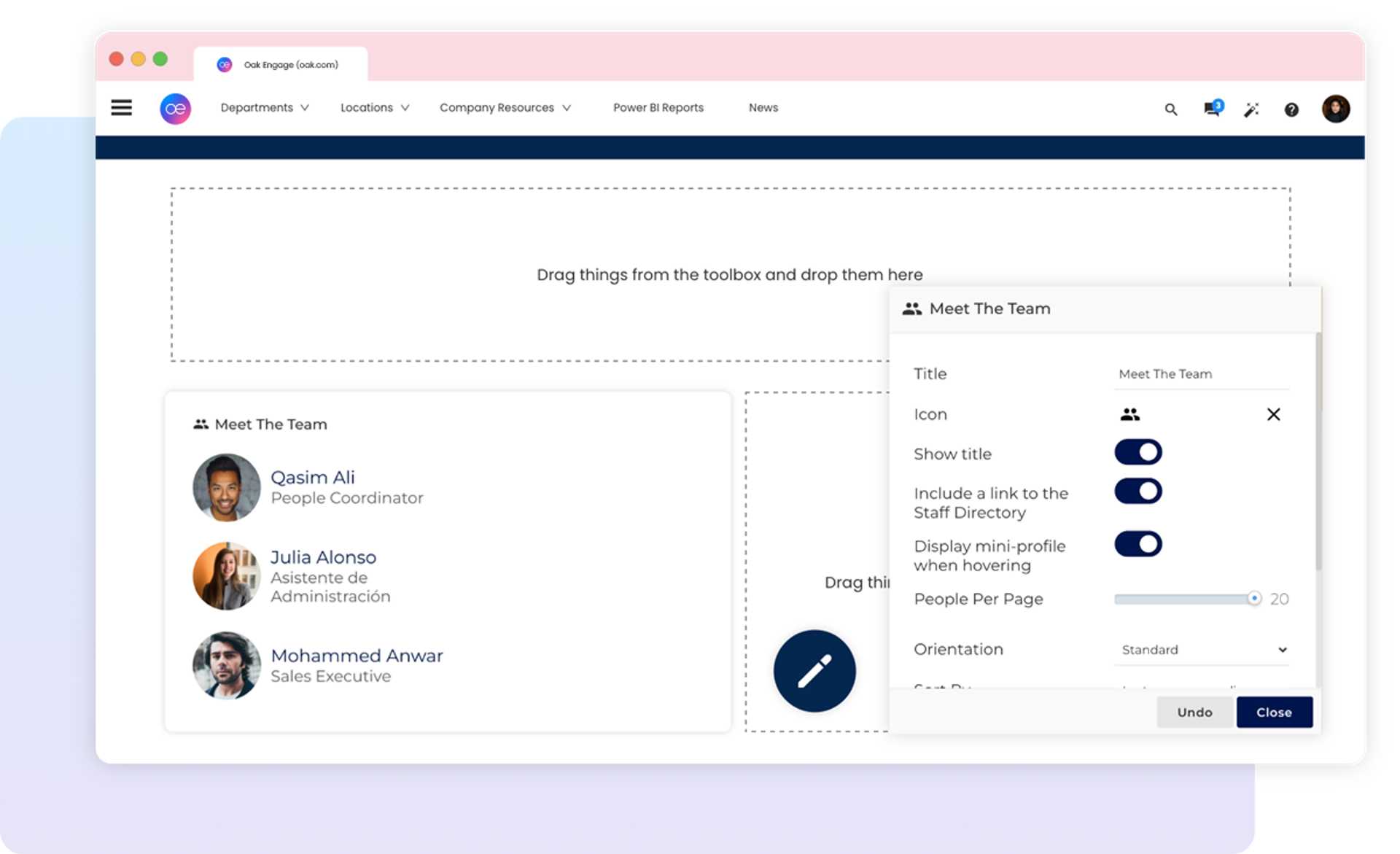Image resolution: width=1400 pixels, height=854 pixels.
Task: Select the Meet The Team people icon in the panel
Action: tap(1130, 414)
